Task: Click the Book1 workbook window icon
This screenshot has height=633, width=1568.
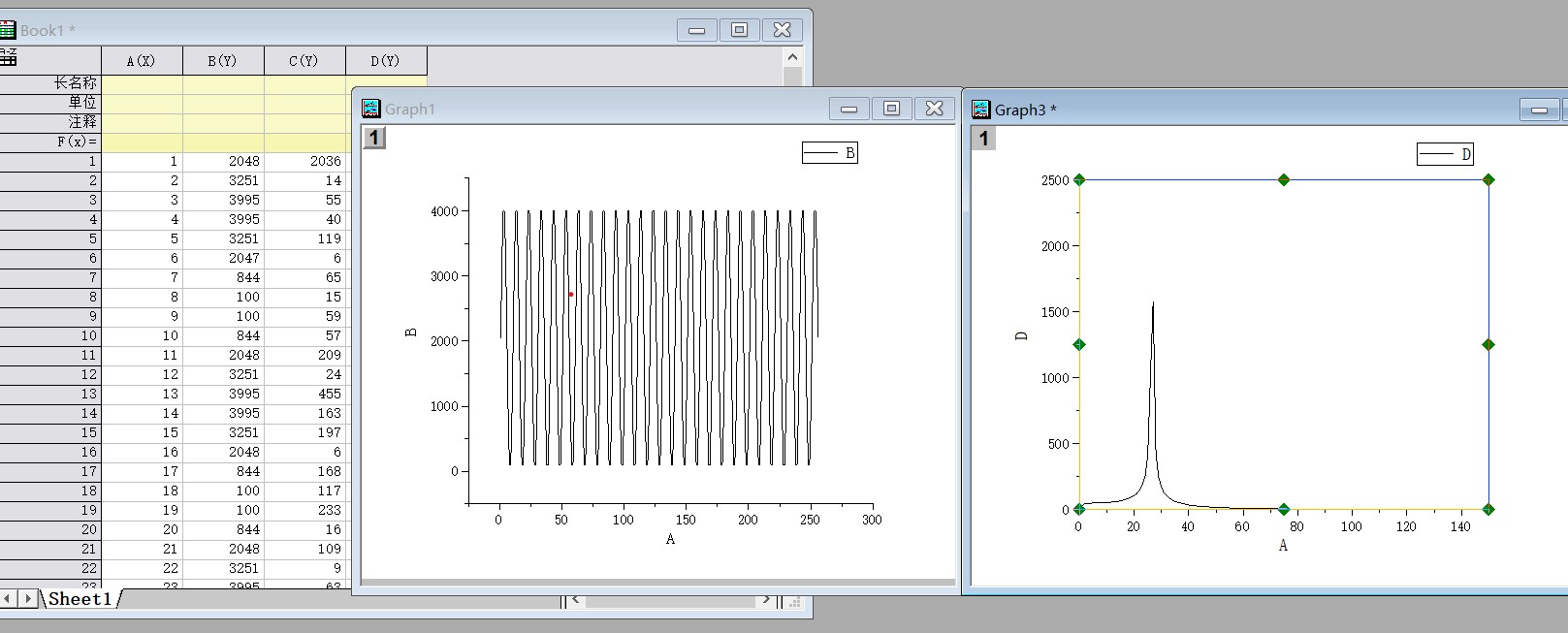Action: click(x=7, y=30)
